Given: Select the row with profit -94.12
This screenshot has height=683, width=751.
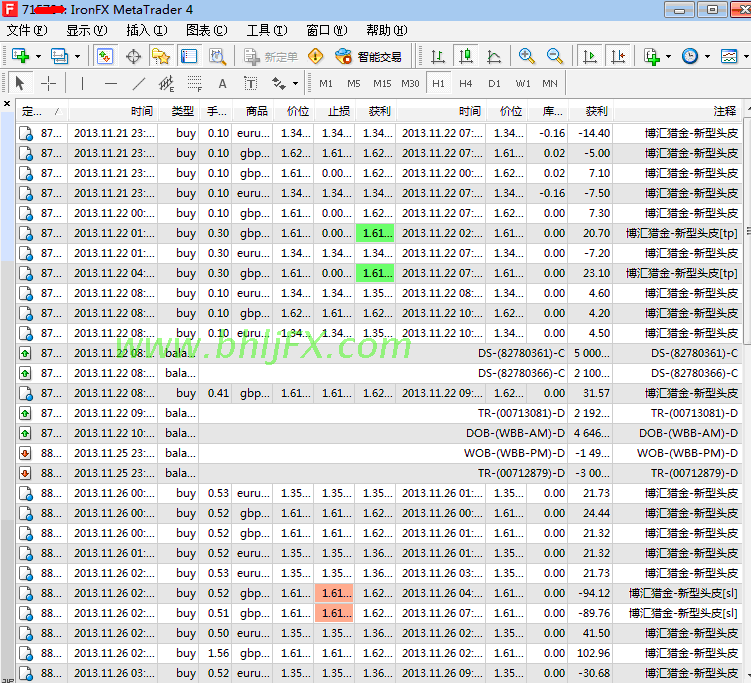Looking at the screenshot, I should [x=379, y=593].
